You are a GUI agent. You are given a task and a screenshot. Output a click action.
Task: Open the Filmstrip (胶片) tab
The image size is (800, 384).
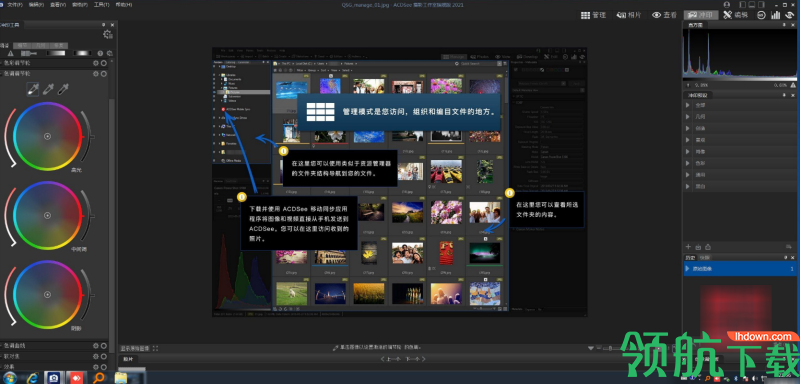(x=129, y=359)
